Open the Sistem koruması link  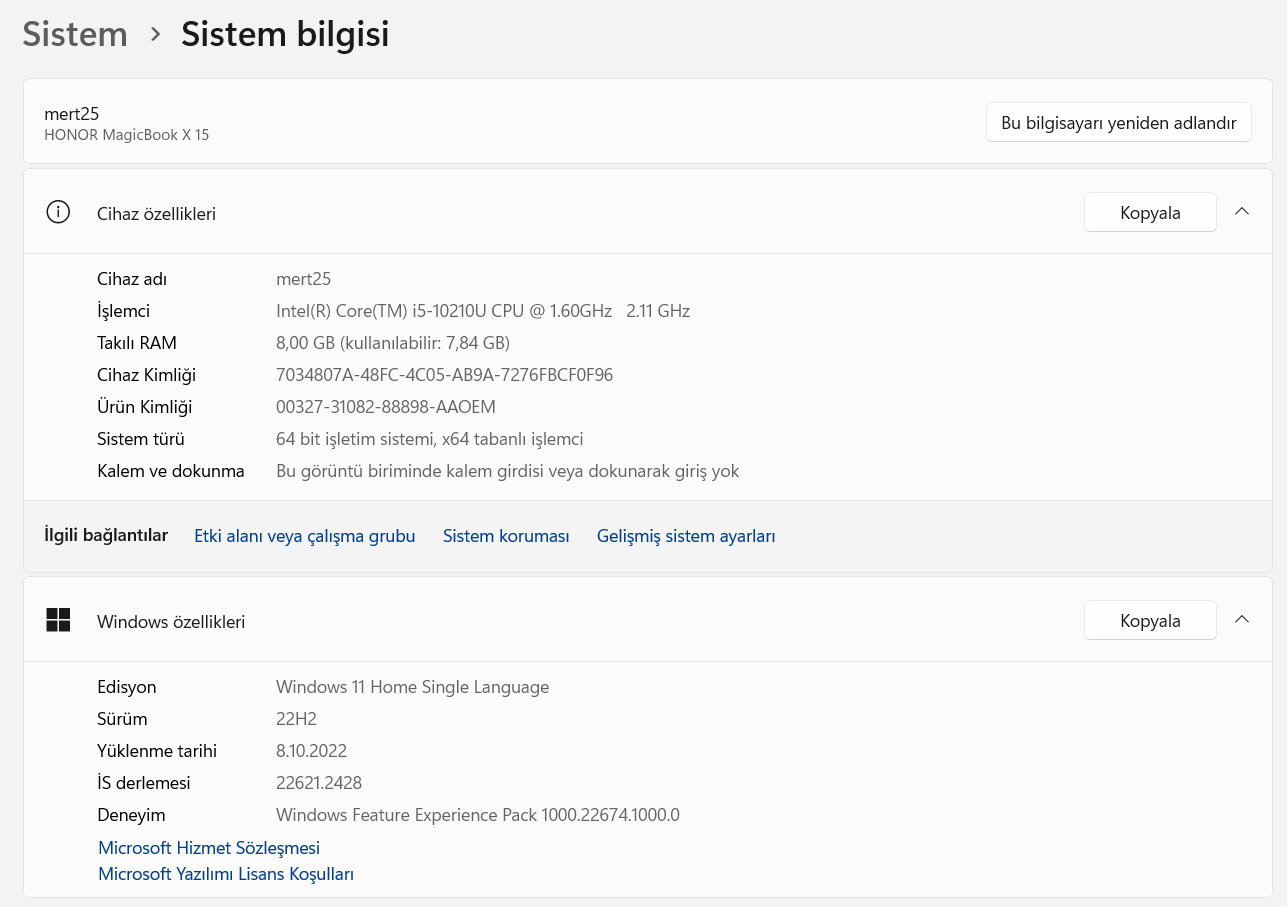pyautogui.click(x=506, y=536)
